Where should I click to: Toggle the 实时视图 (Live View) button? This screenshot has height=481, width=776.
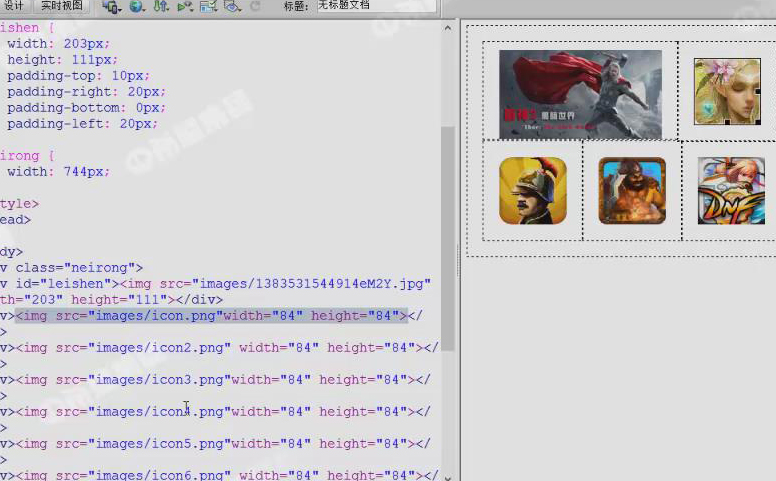point(62,5)
